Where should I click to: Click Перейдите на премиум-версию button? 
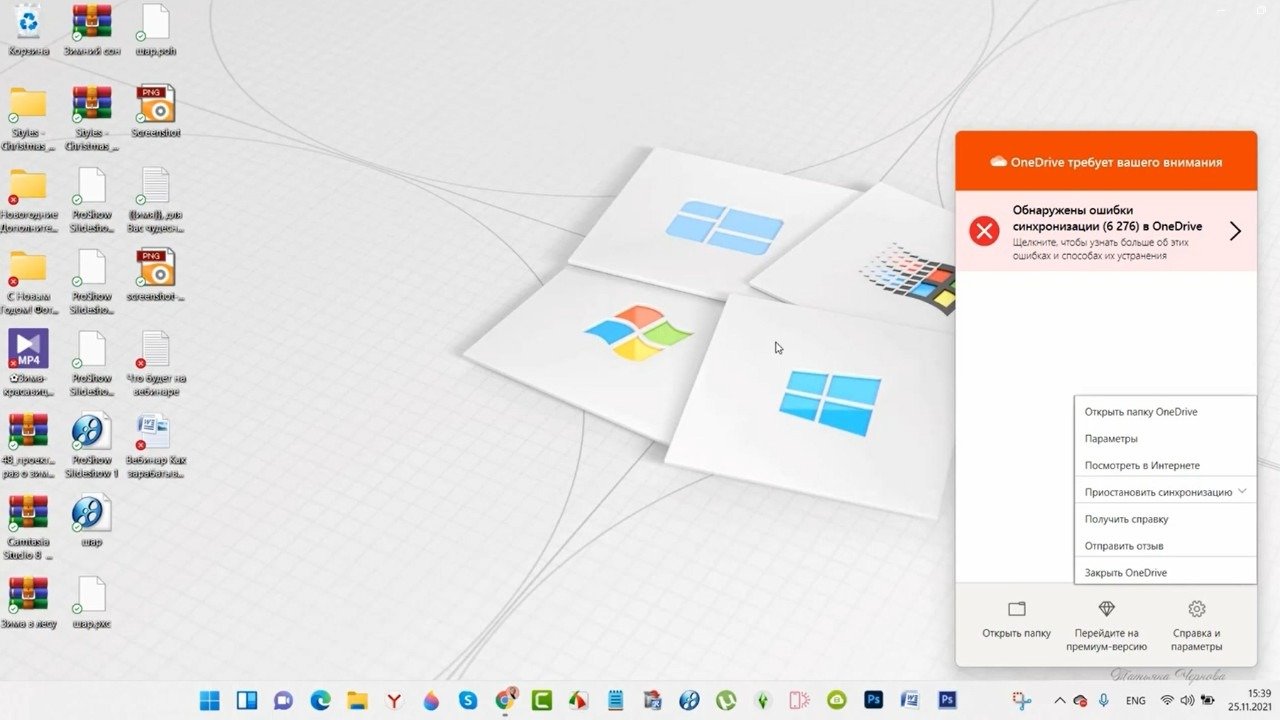click(1106, 625)
